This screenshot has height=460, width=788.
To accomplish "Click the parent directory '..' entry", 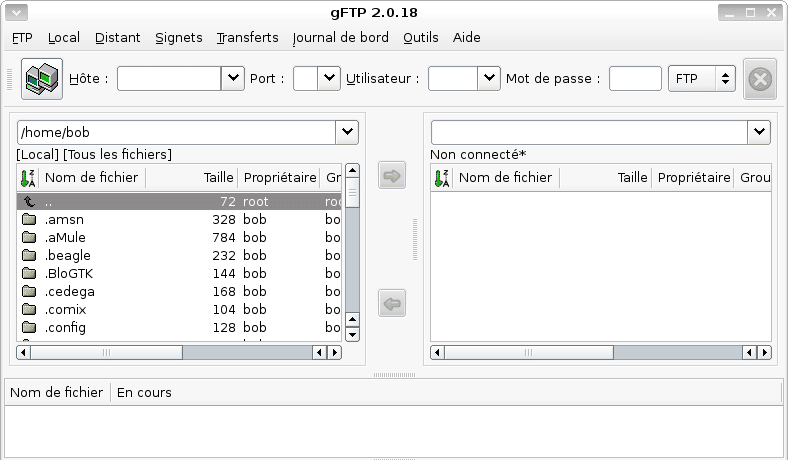I will click(48, 201).
